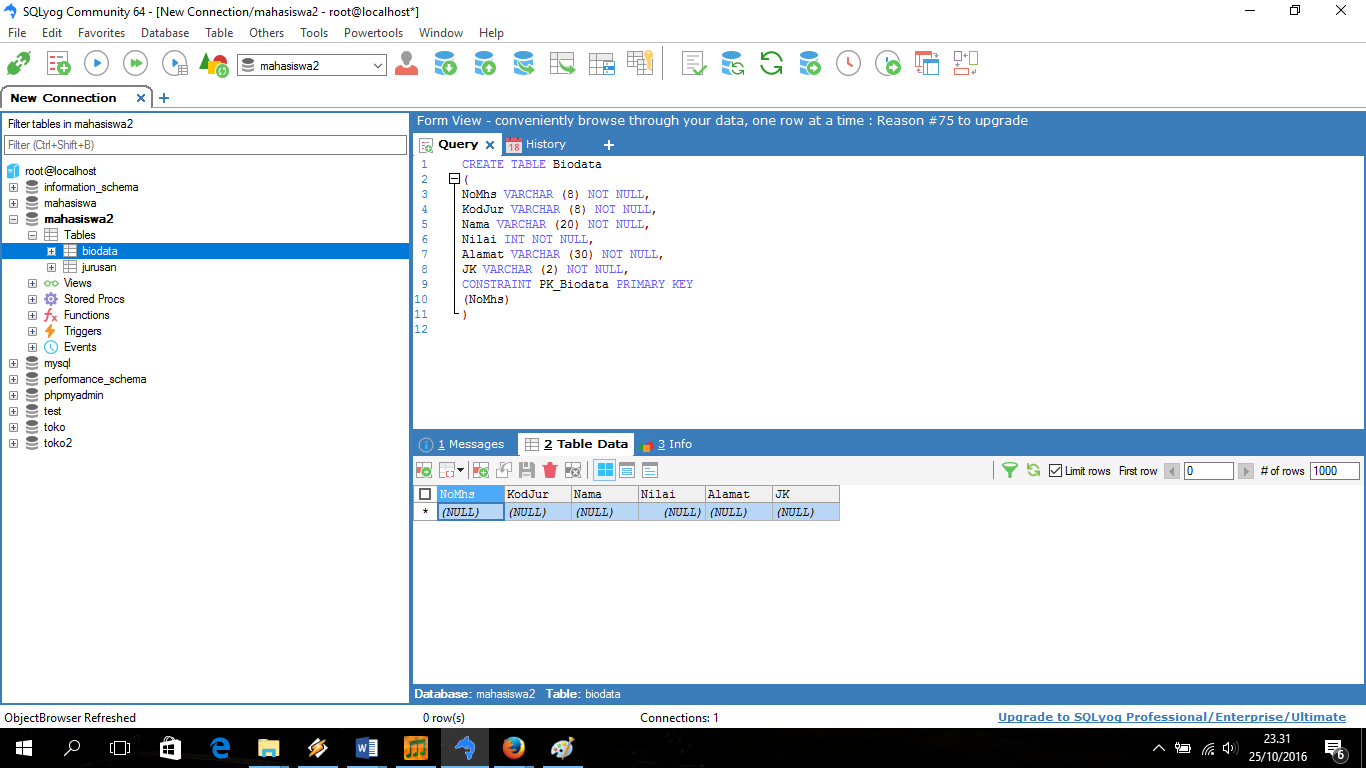Enable the Limit rows checkbox
The width and height of the screenshot is (1366, 768).
click(1055, 470)
